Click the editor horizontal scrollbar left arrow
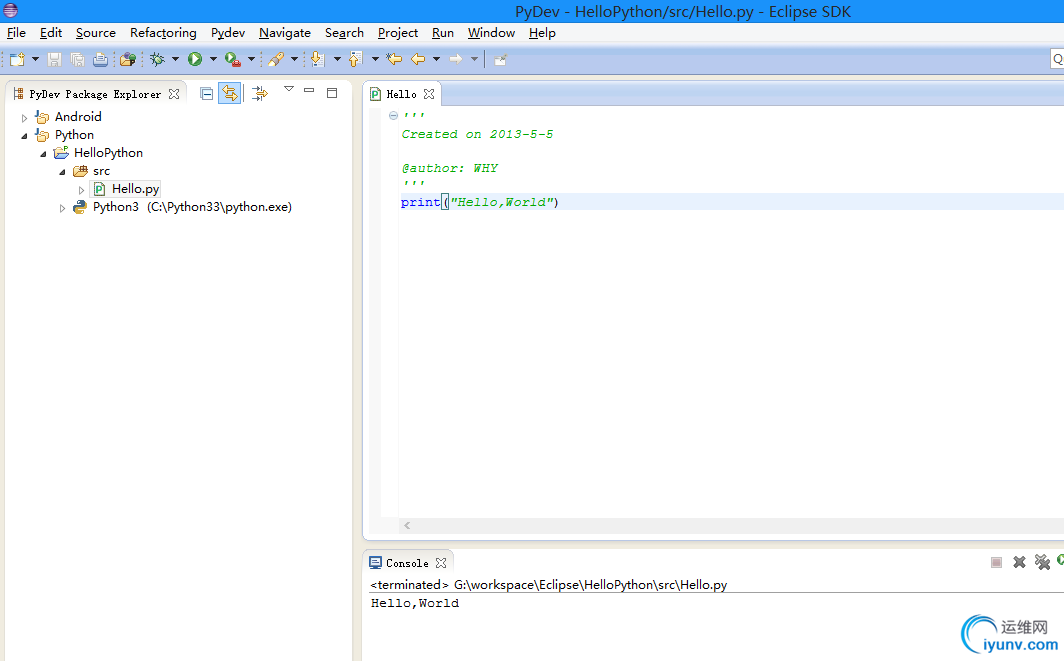 [407, 525]
